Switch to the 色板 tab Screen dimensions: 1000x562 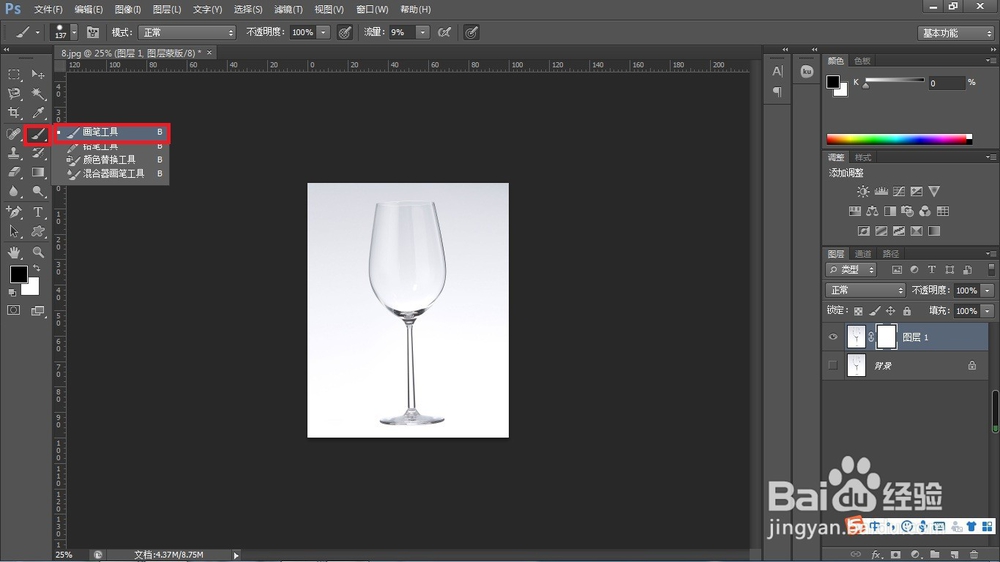tap(862, 61)
